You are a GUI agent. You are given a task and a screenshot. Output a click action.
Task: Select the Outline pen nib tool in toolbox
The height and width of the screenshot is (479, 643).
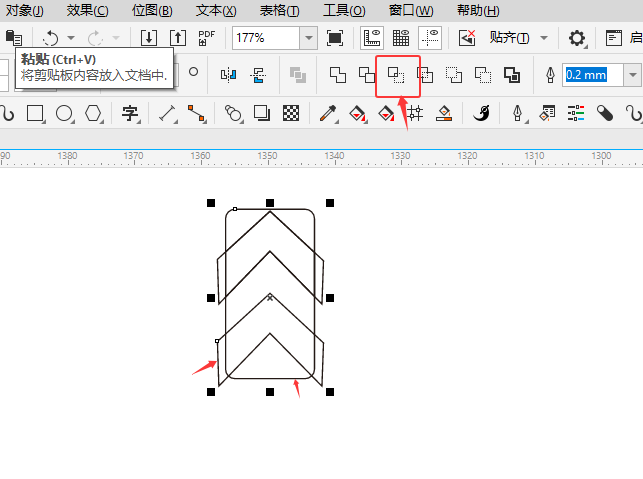[518, 113]
